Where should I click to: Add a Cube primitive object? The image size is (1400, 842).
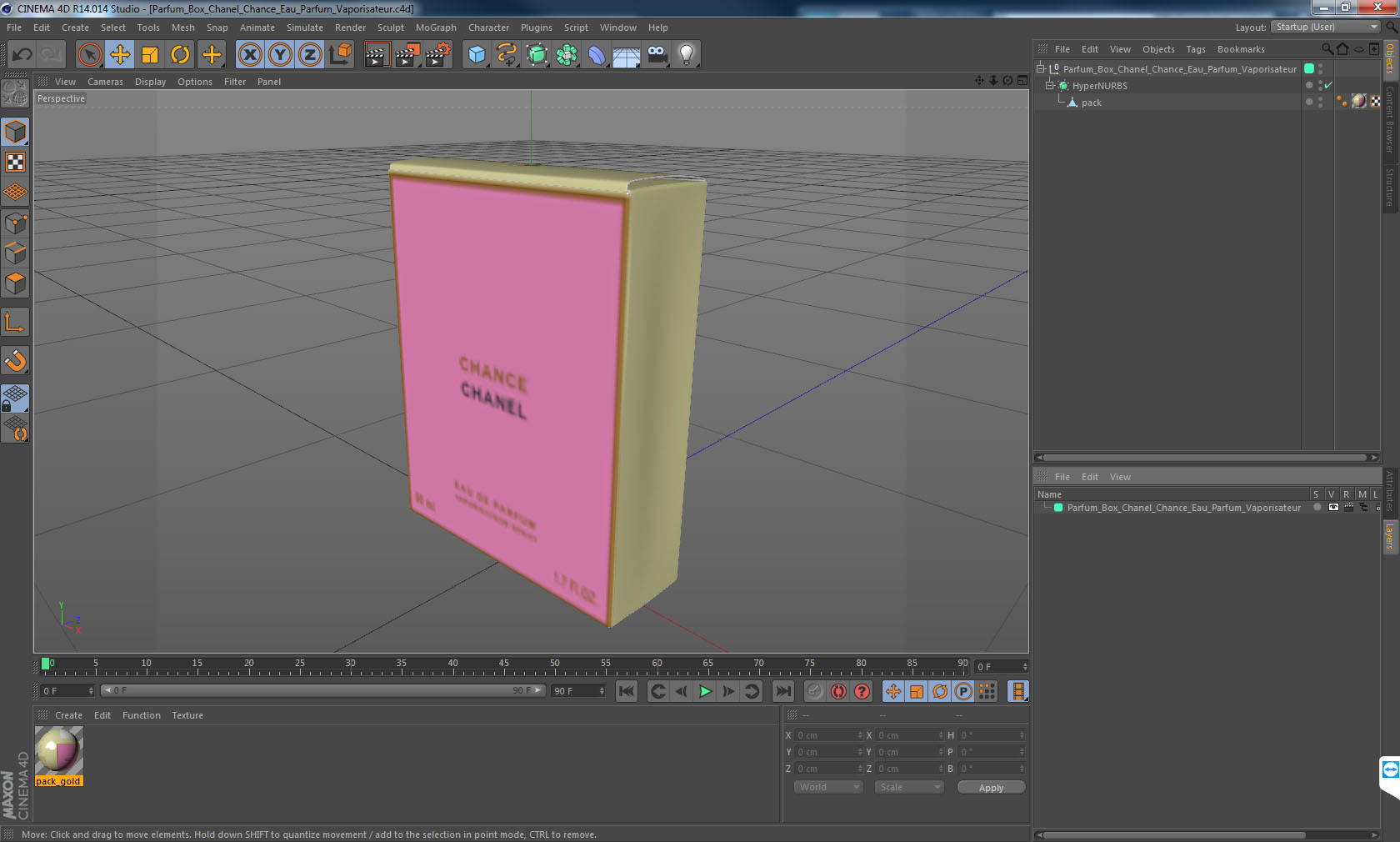(477, 55)
